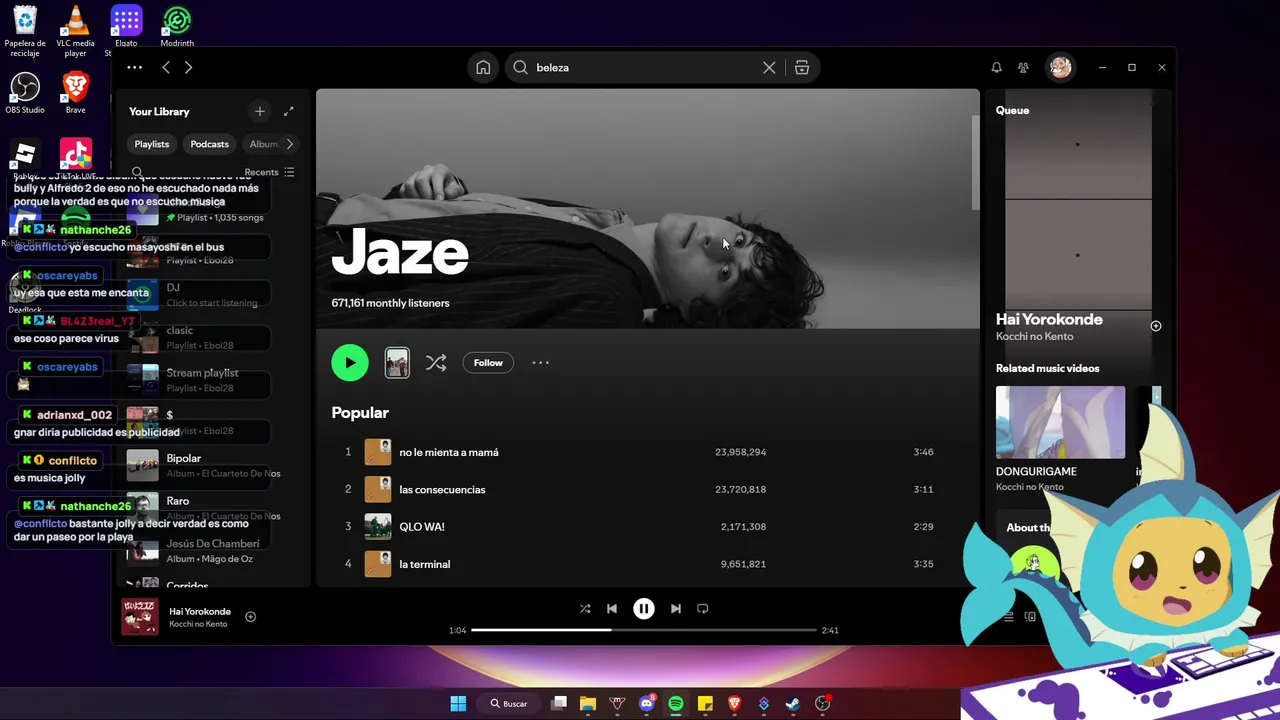
Task: Open Windows Start menu
Action: (458, 703)
